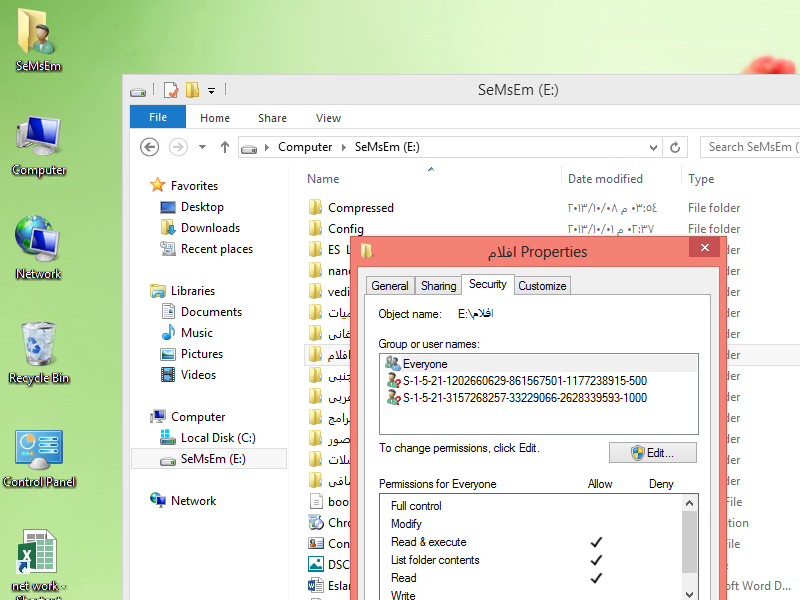Open the recent locations dropdown arrow
800x600 pixels.
203,147
